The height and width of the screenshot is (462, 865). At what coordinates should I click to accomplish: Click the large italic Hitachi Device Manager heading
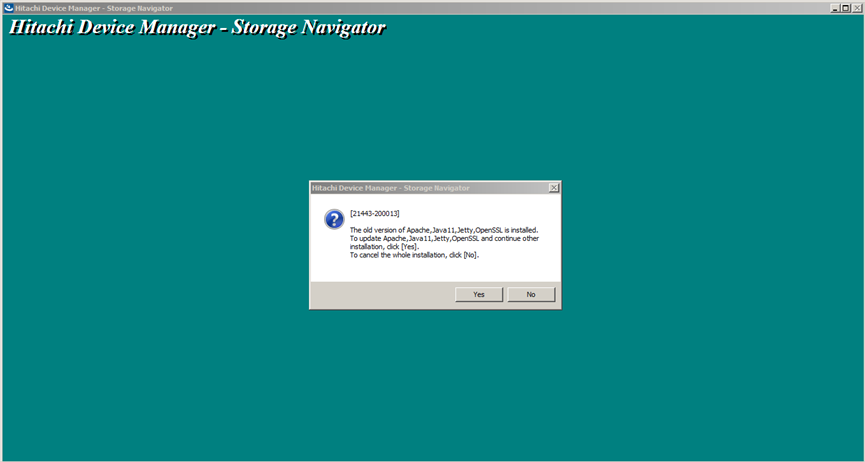197,27
